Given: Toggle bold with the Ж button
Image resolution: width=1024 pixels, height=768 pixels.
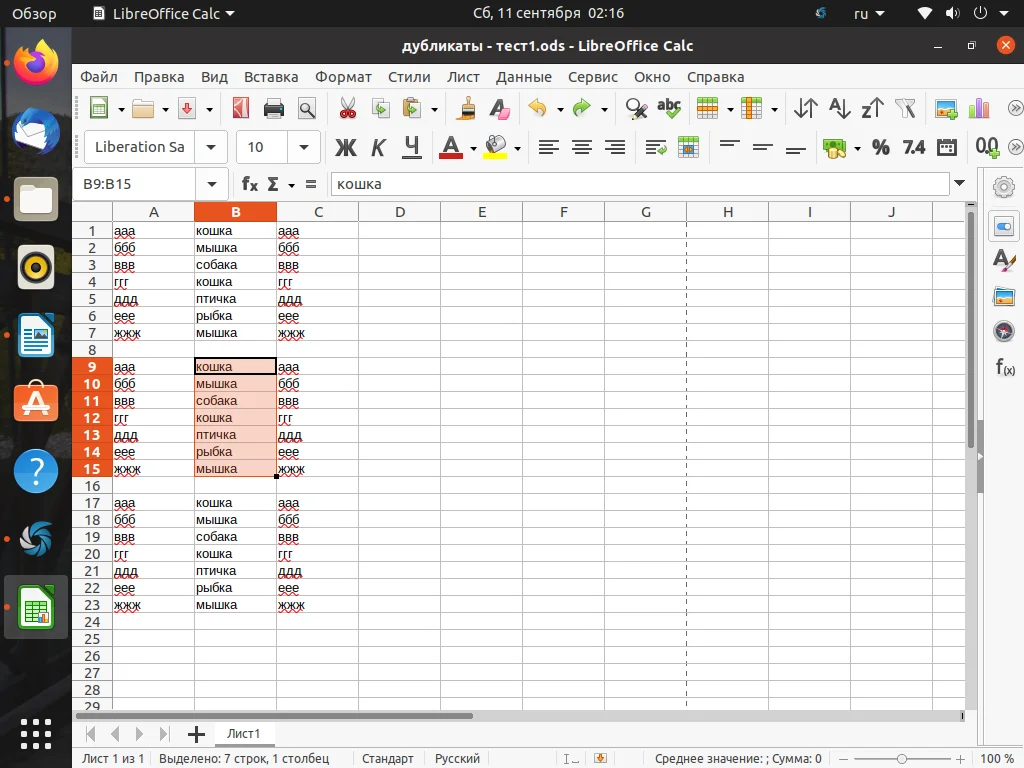Looking at the screenshot, I should click(x=346, y=147).
